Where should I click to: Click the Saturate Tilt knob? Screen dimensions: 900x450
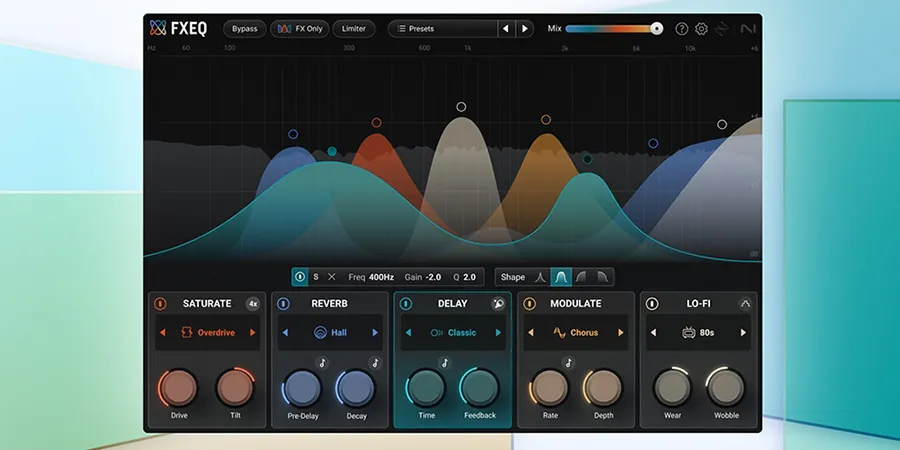point(235,388)
